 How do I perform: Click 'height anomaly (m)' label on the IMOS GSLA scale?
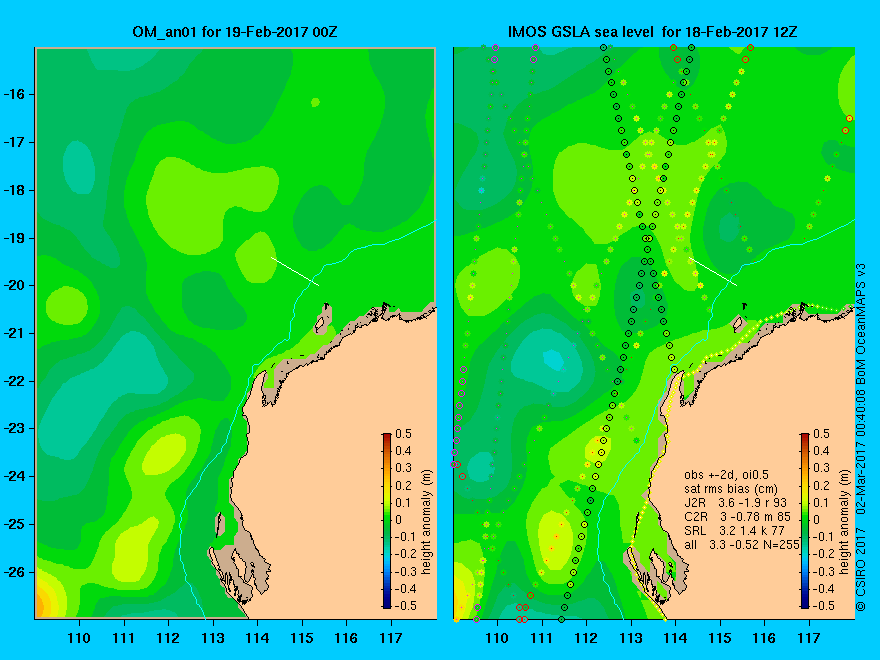(845, 521)
